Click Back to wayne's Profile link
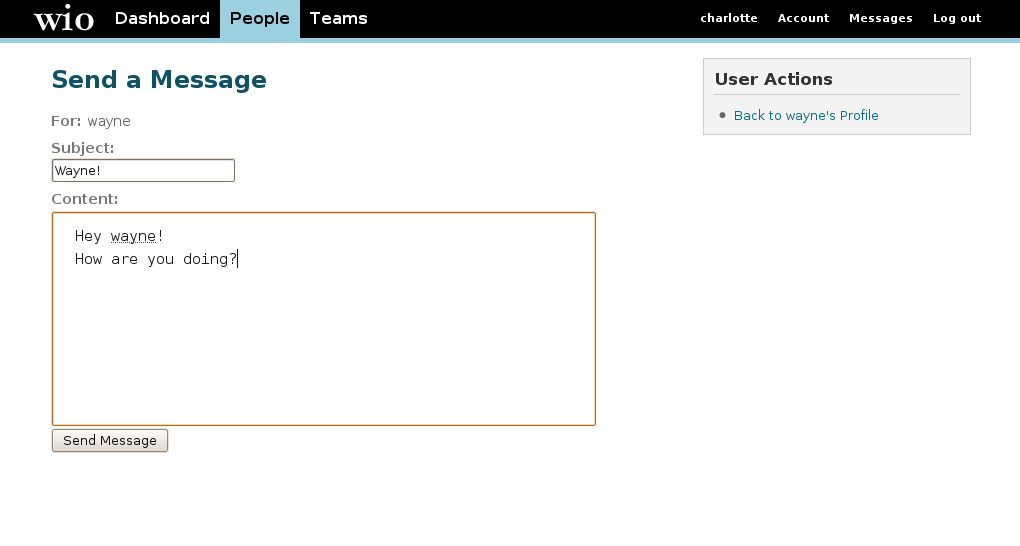The height and width of the screenshot is (546, 1020). (806, 115)
